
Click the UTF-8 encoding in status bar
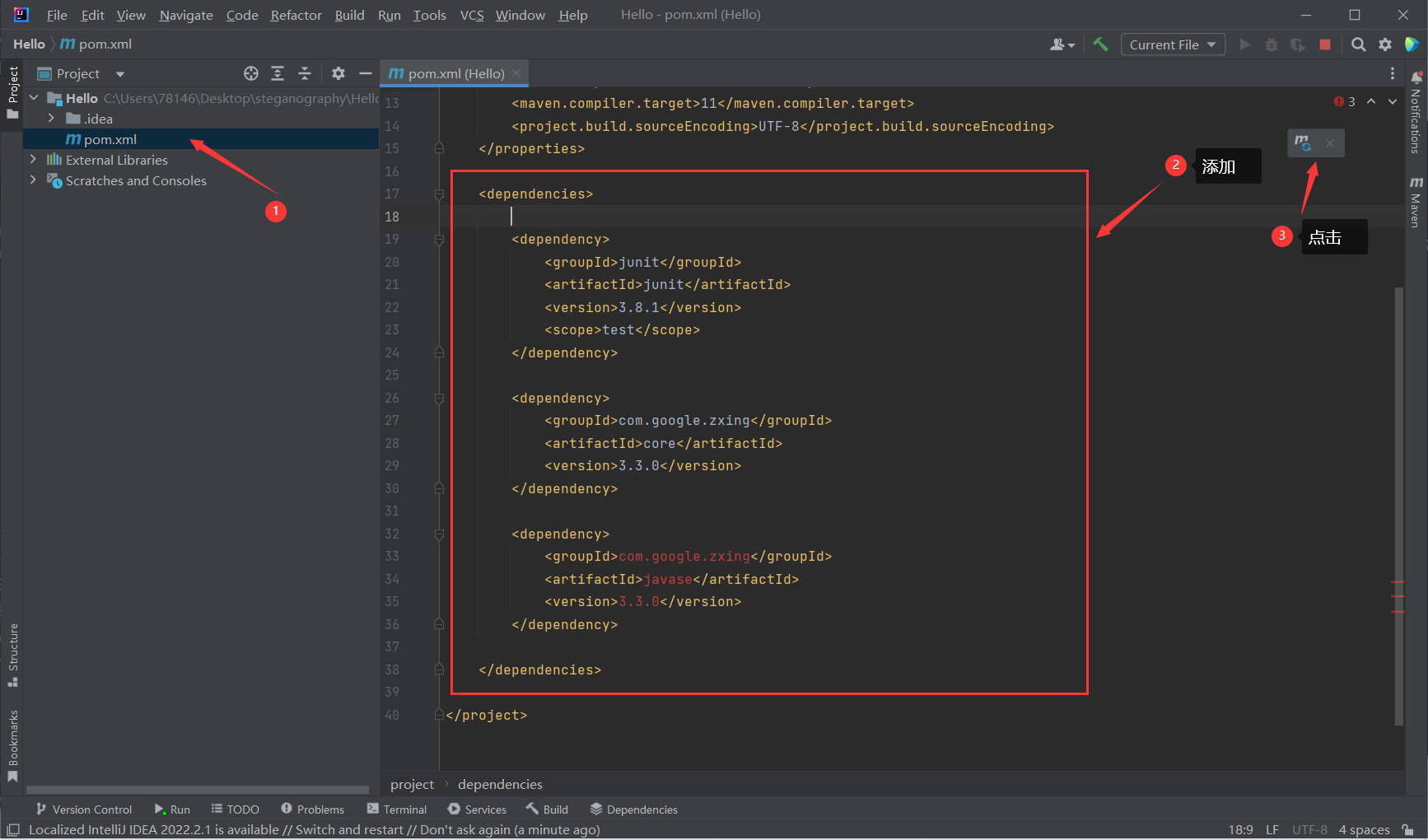pyautogui.click(x=1309, y=829)
